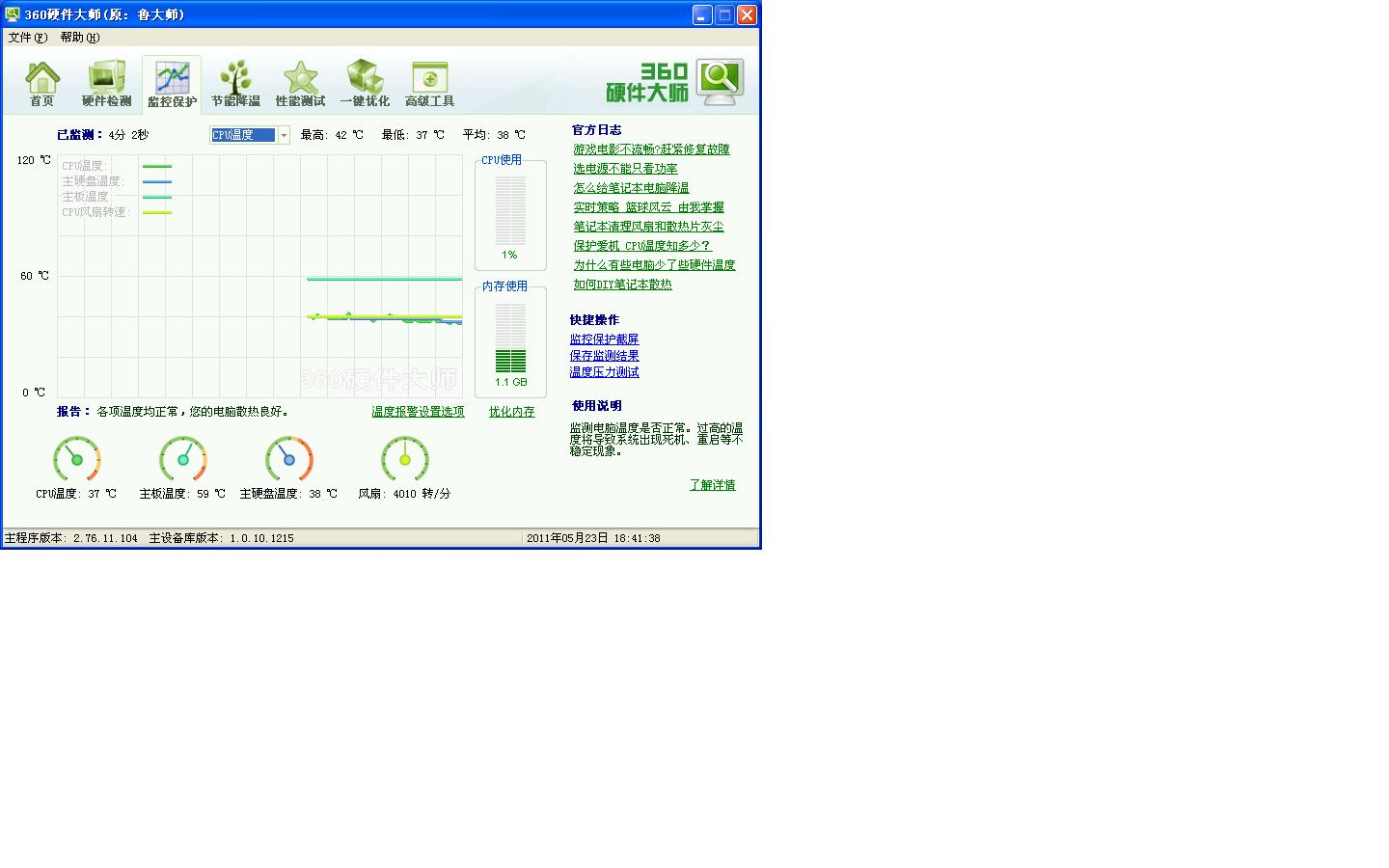
Task: Click the 主硬盘温度 gauge dial
Action: (289, 459)
